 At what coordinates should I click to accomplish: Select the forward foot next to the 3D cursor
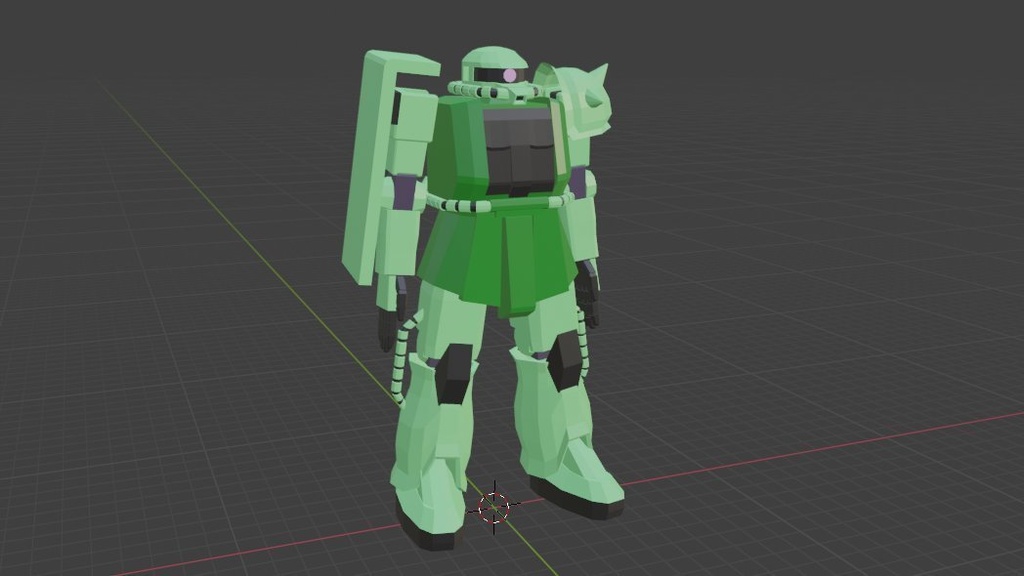[x=573, y=478]
